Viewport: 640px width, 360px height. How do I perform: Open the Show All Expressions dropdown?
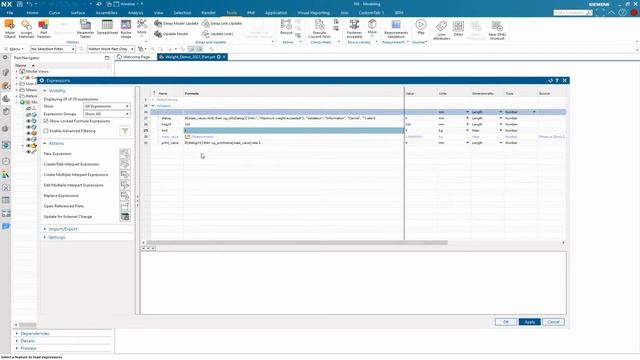pyautogui.click(x=107, y=106)
